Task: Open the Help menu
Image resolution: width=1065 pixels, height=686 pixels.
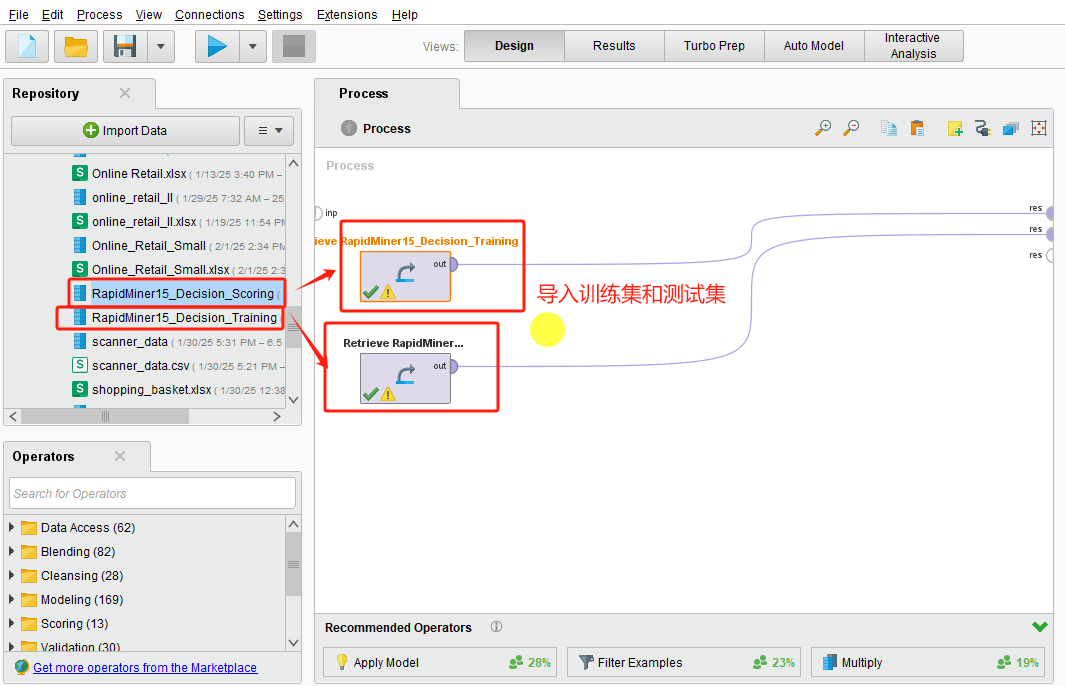Action: 404,14
